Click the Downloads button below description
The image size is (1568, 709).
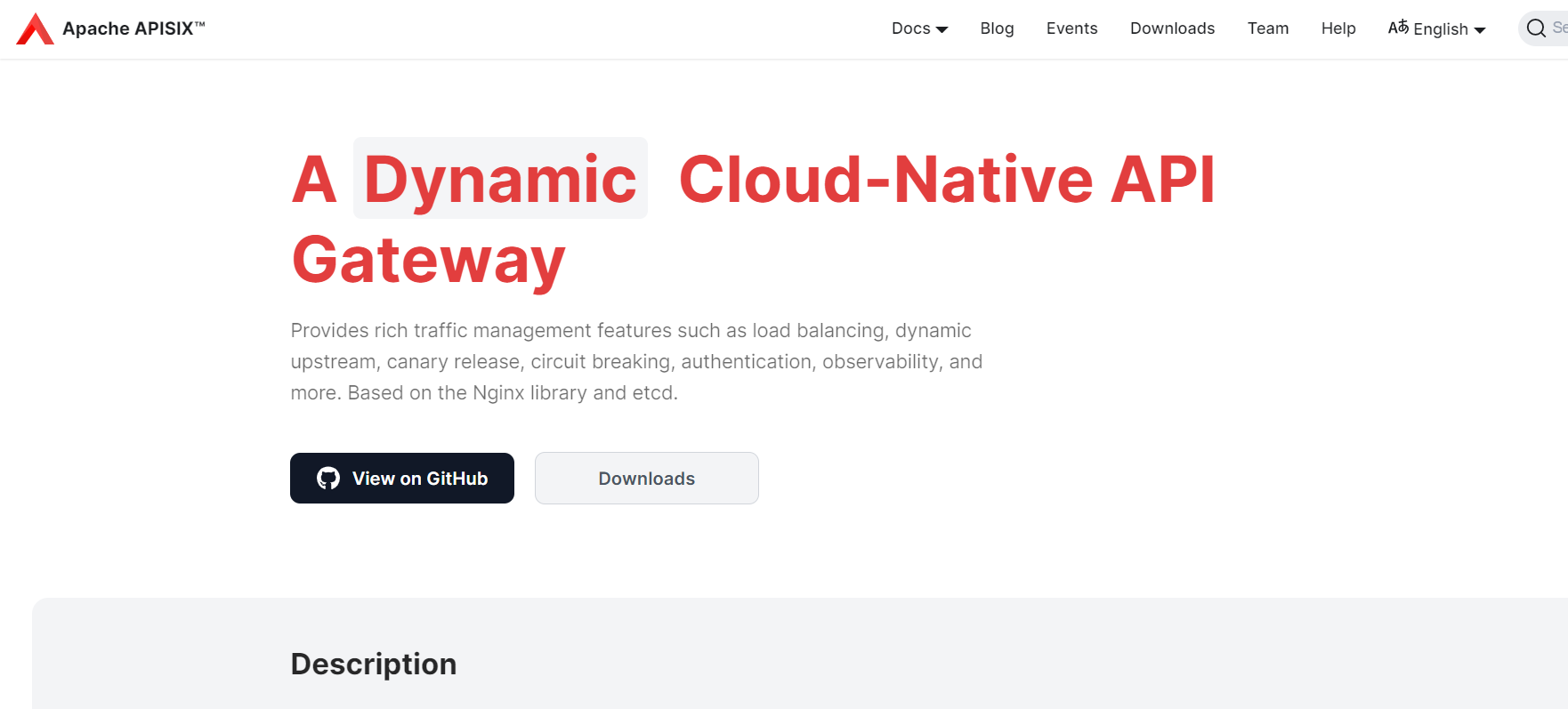[x=647, y=479]
